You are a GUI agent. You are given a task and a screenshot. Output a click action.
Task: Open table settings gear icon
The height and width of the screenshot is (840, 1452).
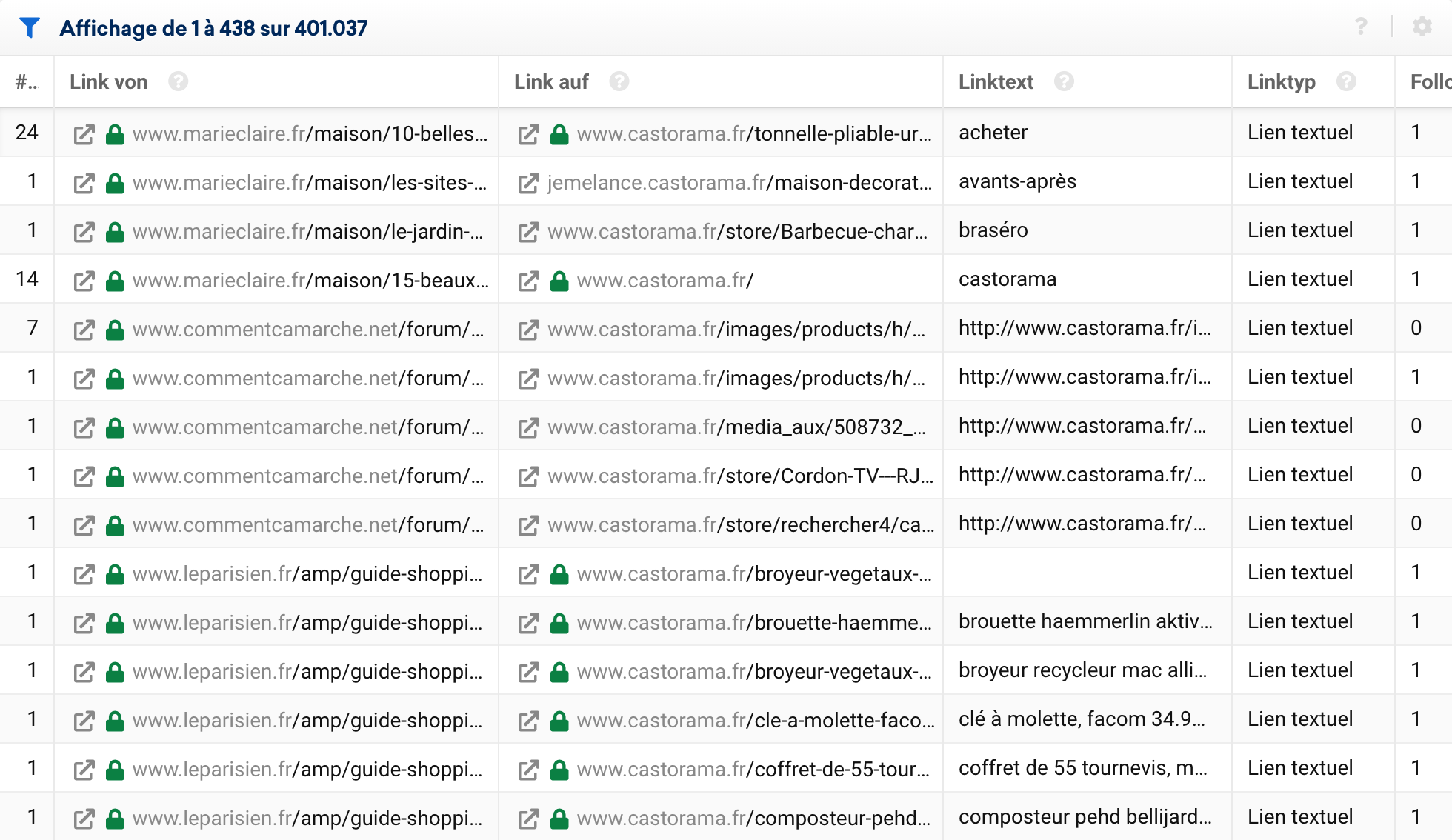[x=1422, y=27]
